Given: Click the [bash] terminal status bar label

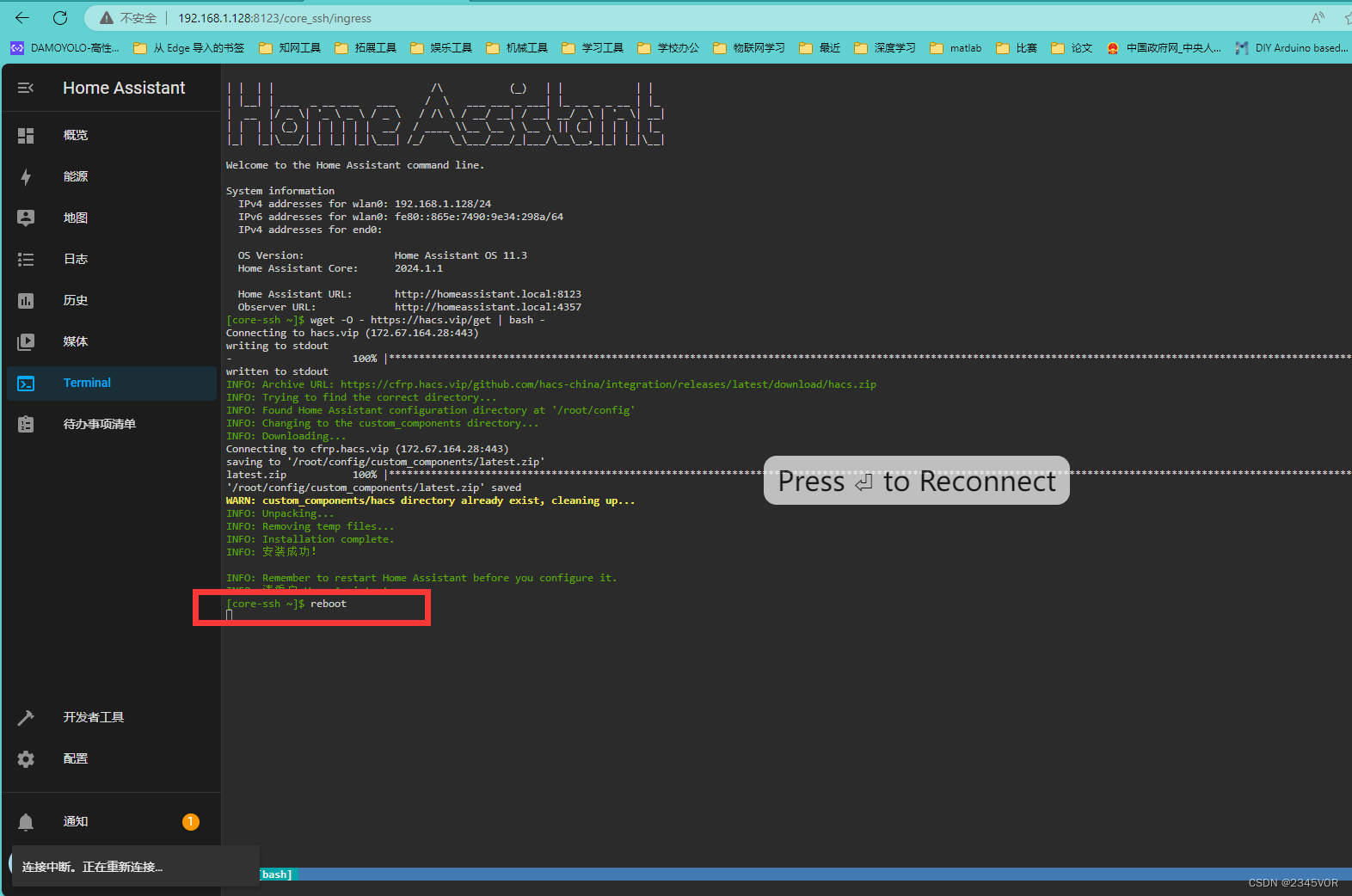Looking at the screenshot, I should pos(276,875).
